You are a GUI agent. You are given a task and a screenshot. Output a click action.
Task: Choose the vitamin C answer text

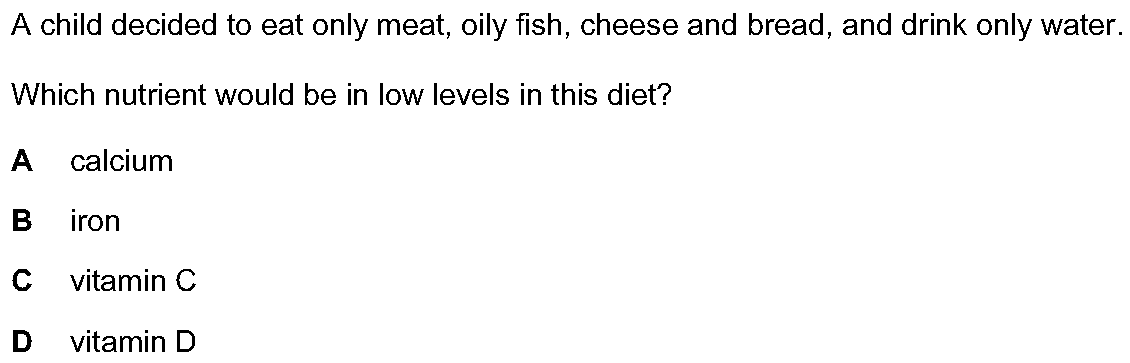click(x=133, y=282)
